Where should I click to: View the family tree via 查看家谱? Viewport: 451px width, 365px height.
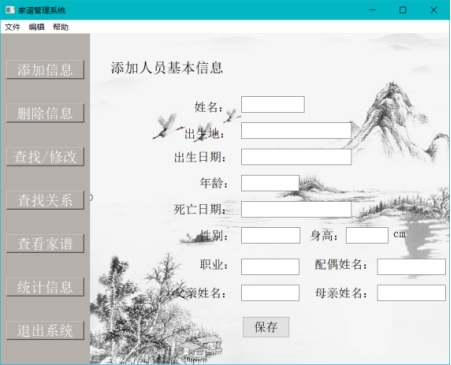coord(45,244)
